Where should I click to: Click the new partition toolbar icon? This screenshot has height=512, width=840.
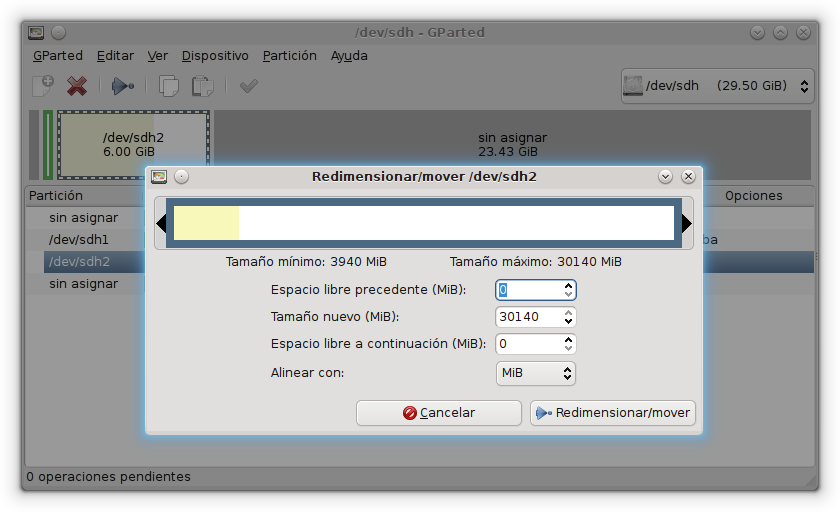pos(43,86)
